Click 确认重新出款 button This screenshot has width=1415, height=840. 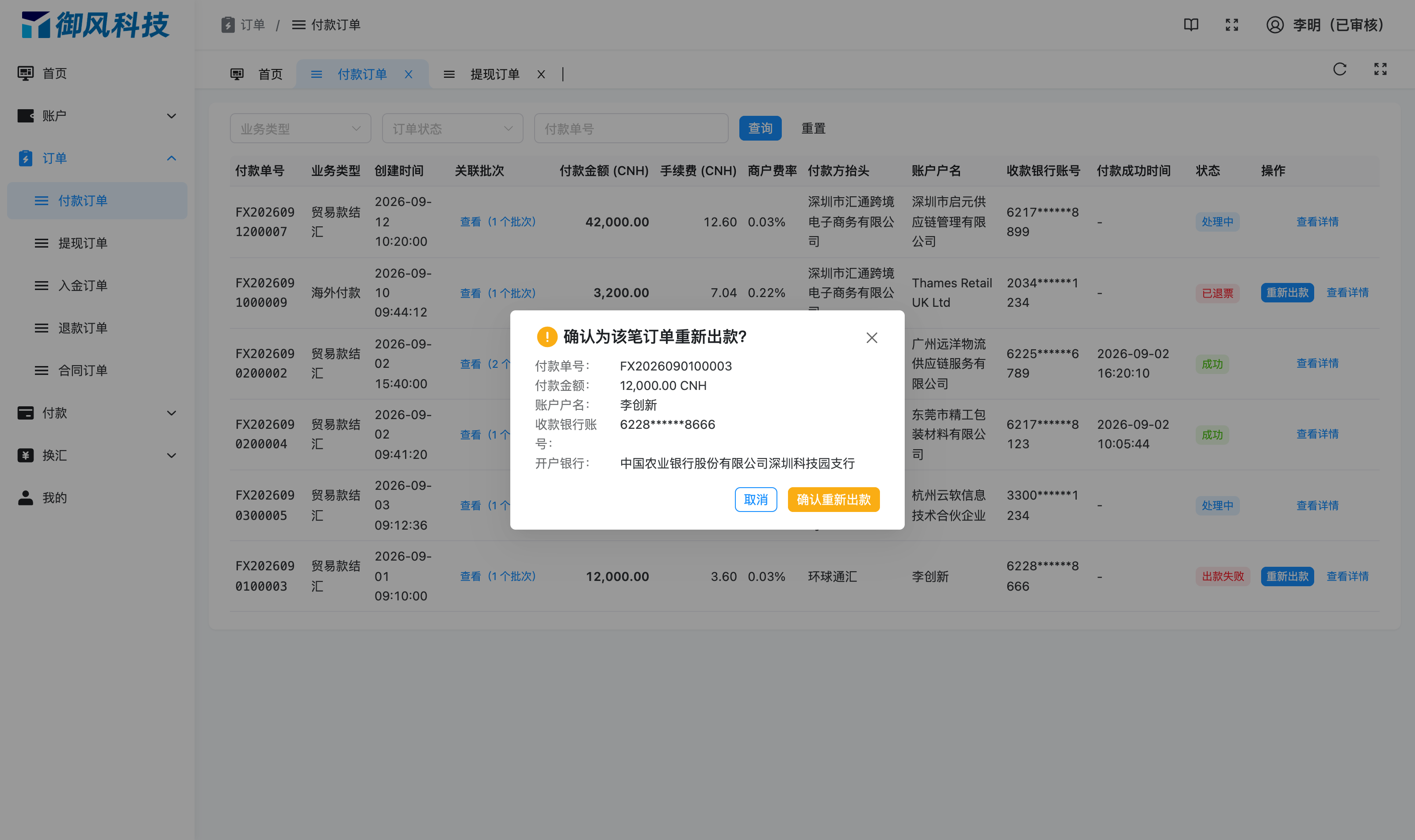(833, 499)
